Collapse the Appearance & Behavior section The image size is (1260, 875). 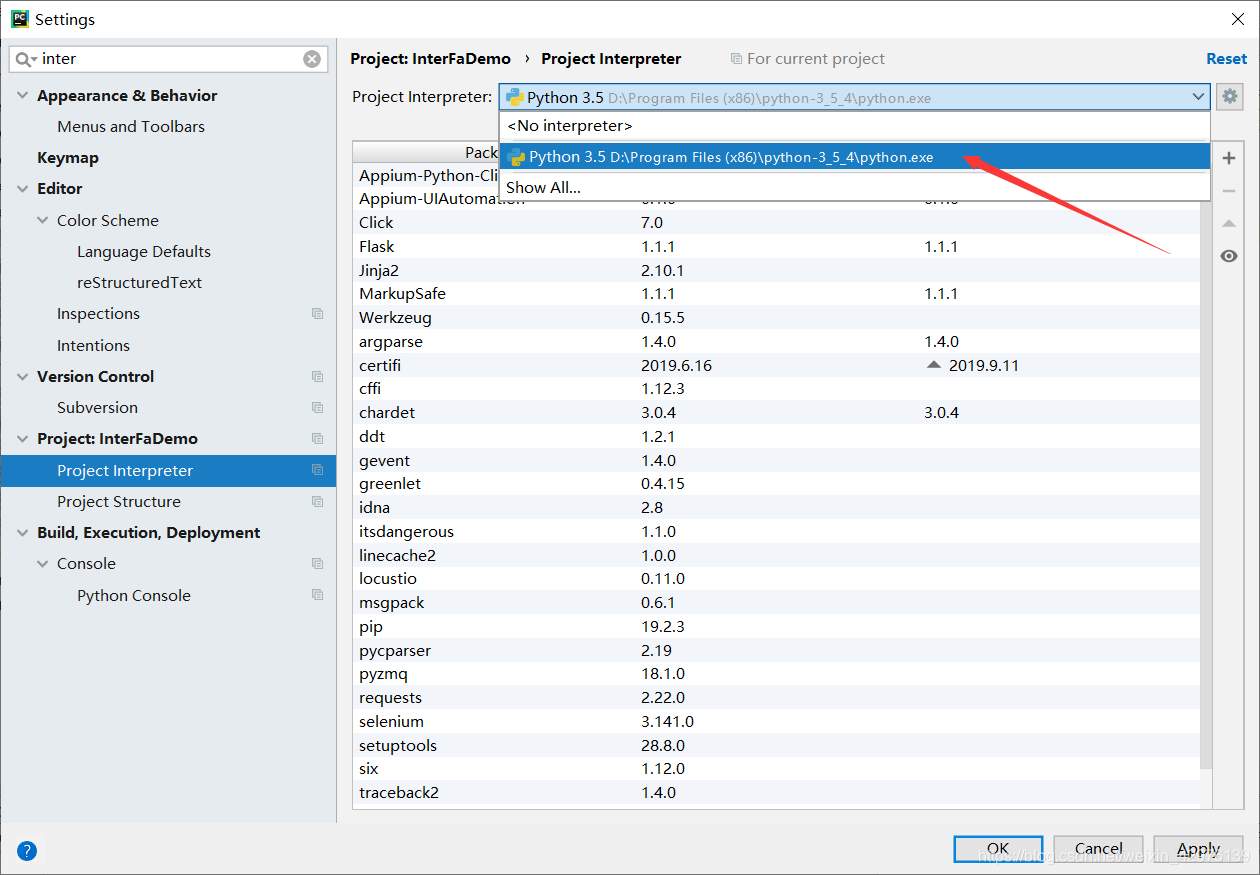(x=23, y=96)
